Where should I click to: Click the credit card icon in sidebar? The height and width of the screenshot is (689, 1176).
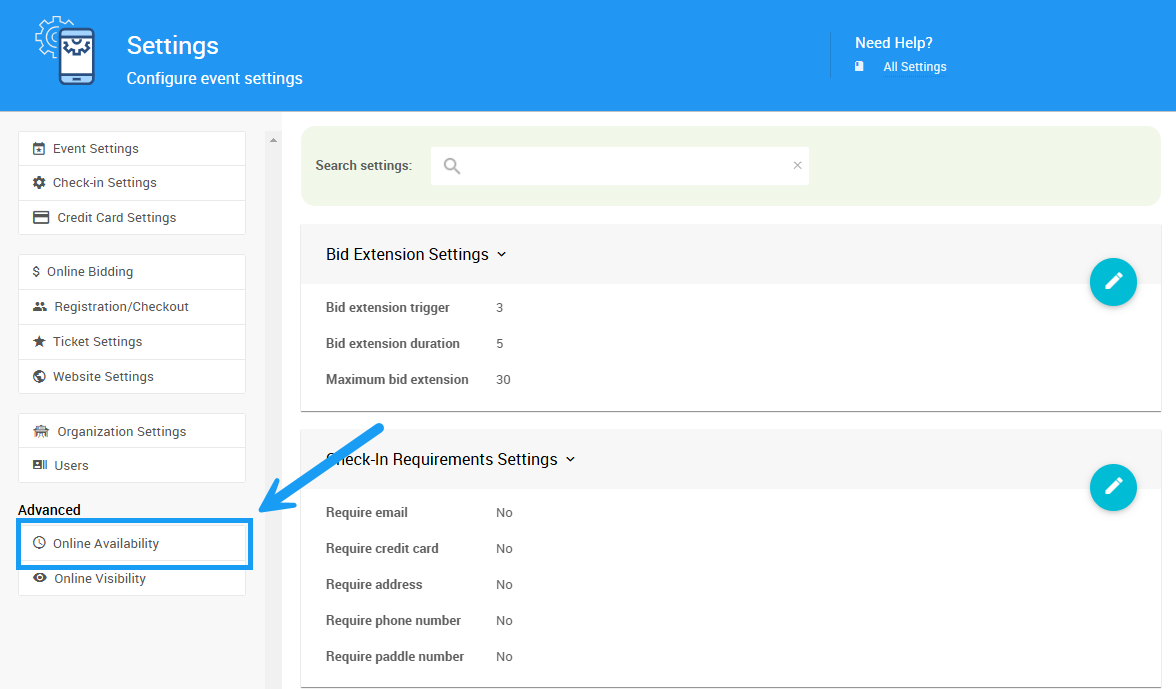point(41,217)
